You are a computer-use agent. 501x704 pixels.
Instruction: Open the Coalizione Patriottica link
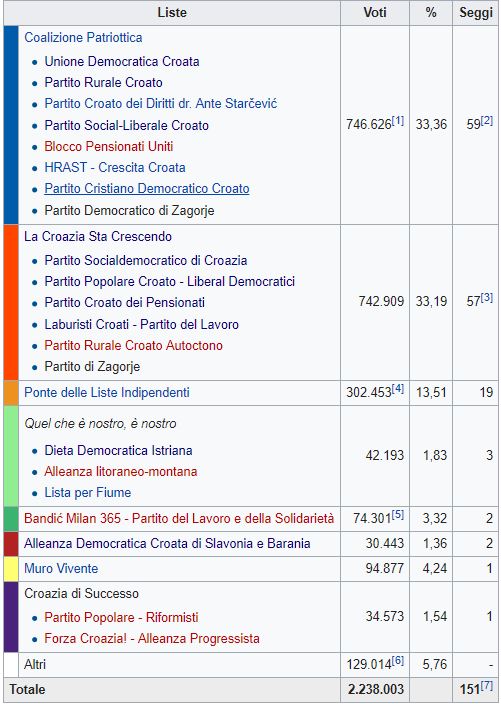[83, 37]
